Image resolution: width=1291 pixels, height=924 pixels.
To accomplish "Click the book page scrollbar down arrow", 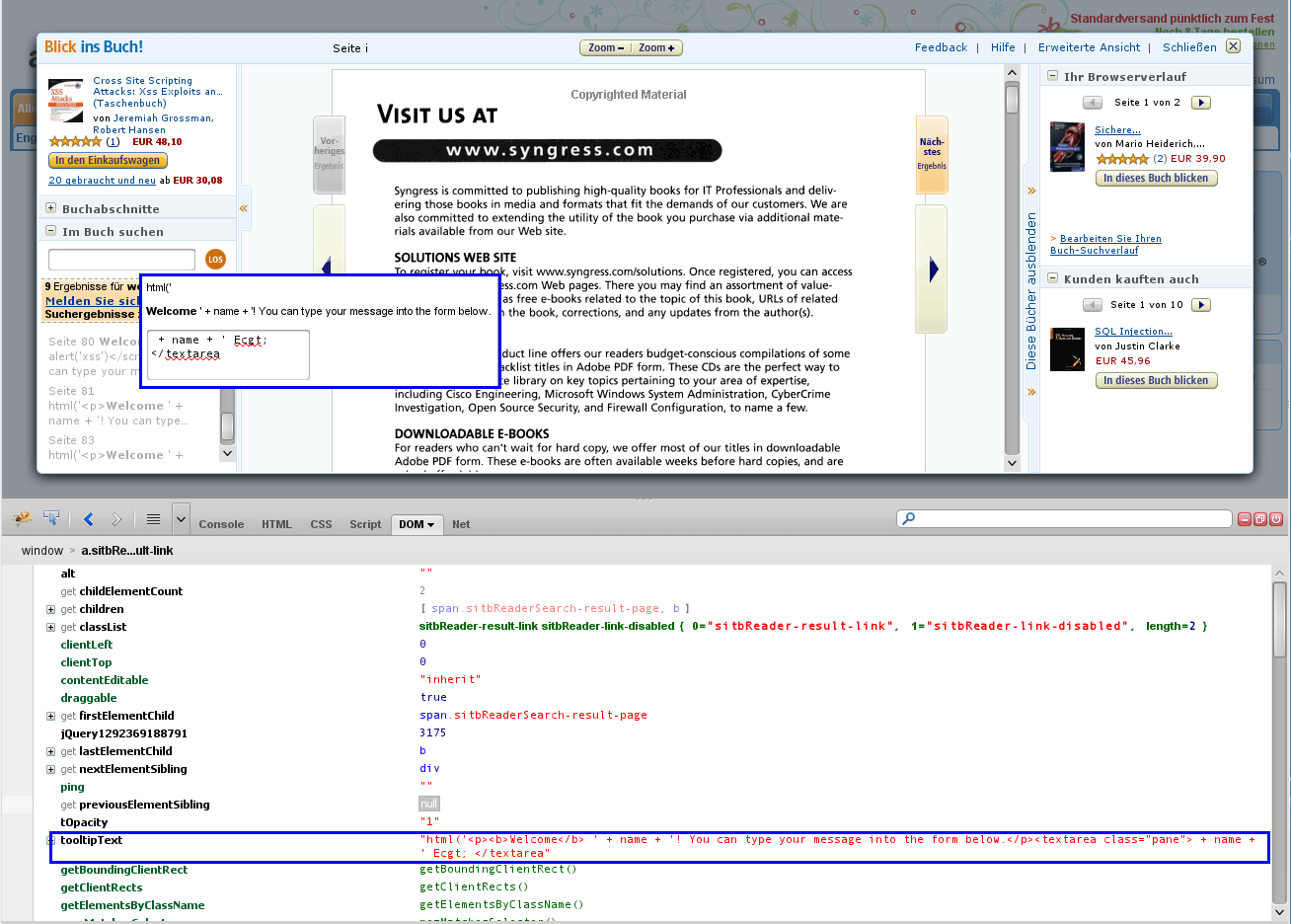I will coord(1012,463).
